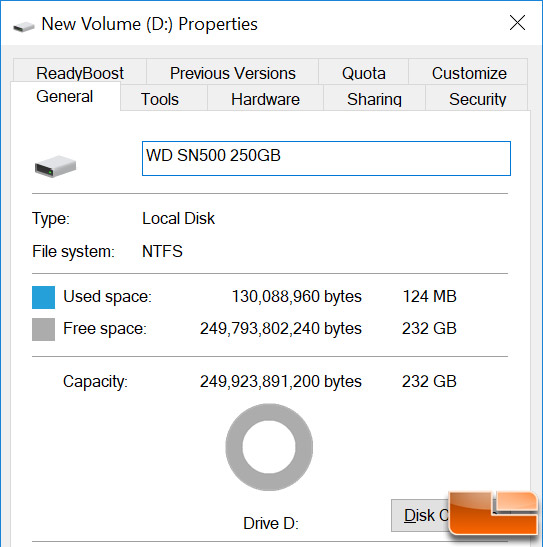The image size is (543, 547).
Task: Click the 'File system:' label
Action: 73,252
